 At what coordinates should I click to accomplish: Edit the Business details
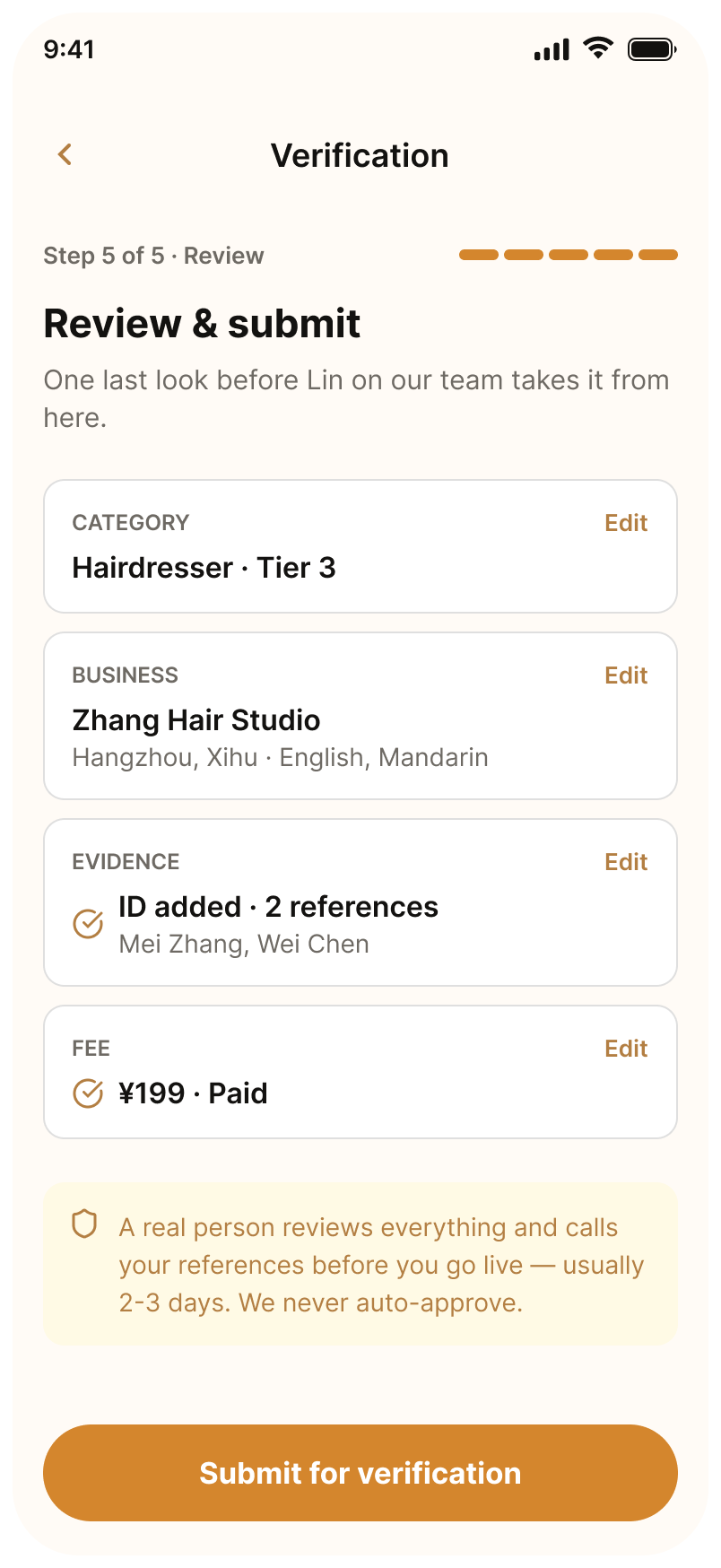pyautogui.click(x=626, y=675)
